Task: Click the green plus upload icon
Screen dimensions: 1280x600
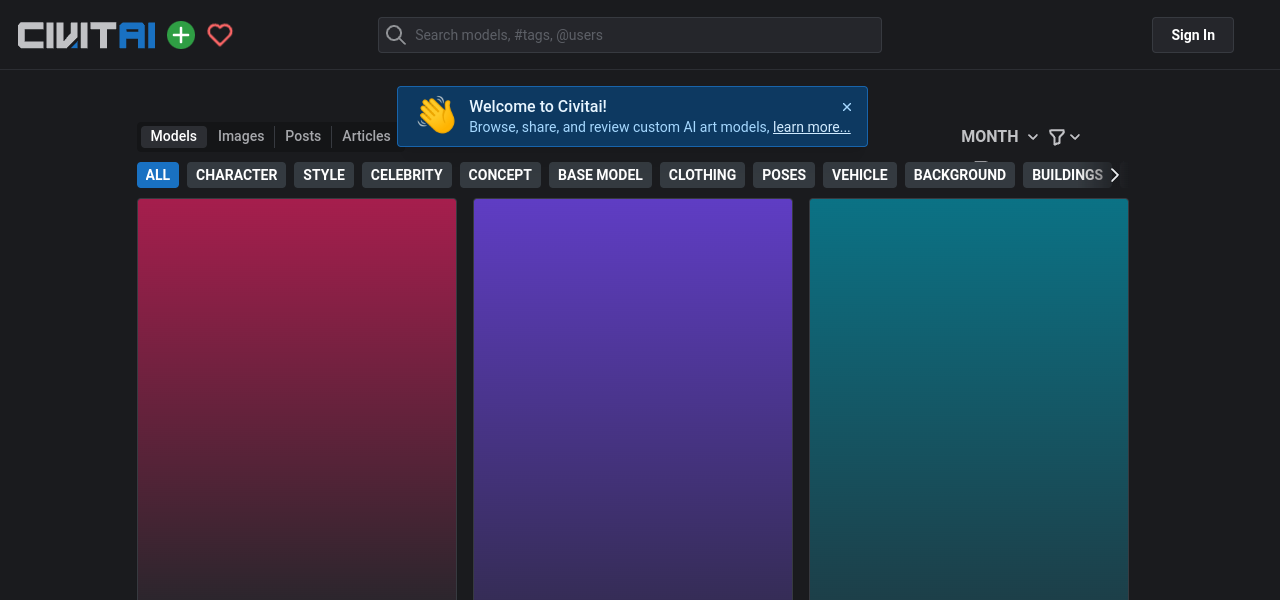Action: click(x=181, y=36)
